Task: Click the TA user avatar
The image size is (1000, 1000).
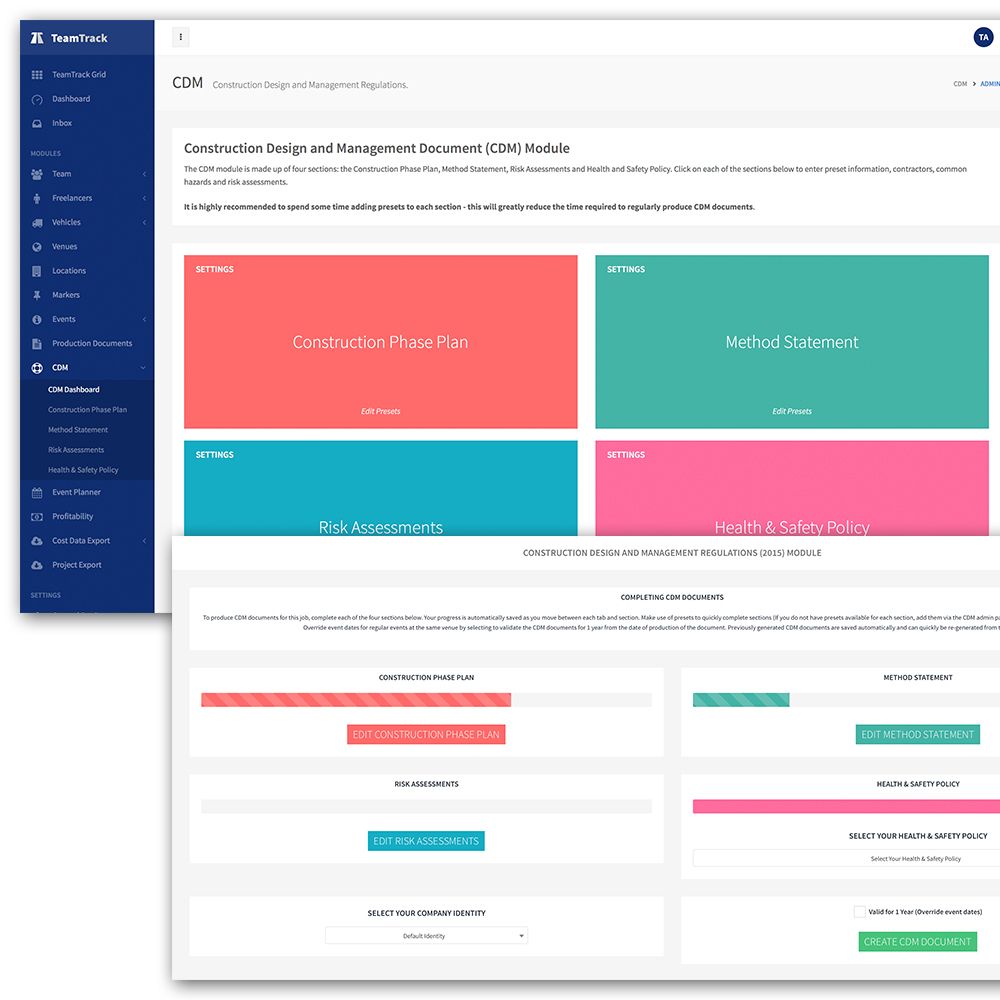Action: [x=983, y=37]
